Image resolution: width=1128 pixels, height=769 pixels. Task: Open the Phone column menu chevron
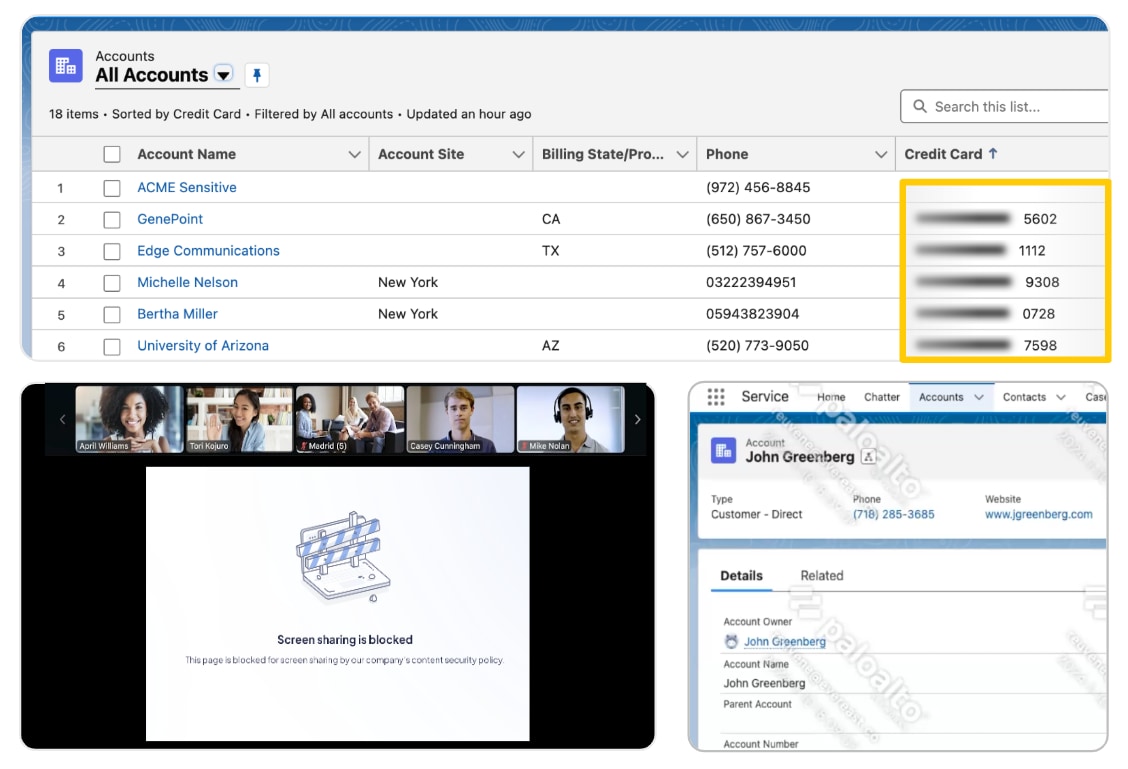click(881, 155)
